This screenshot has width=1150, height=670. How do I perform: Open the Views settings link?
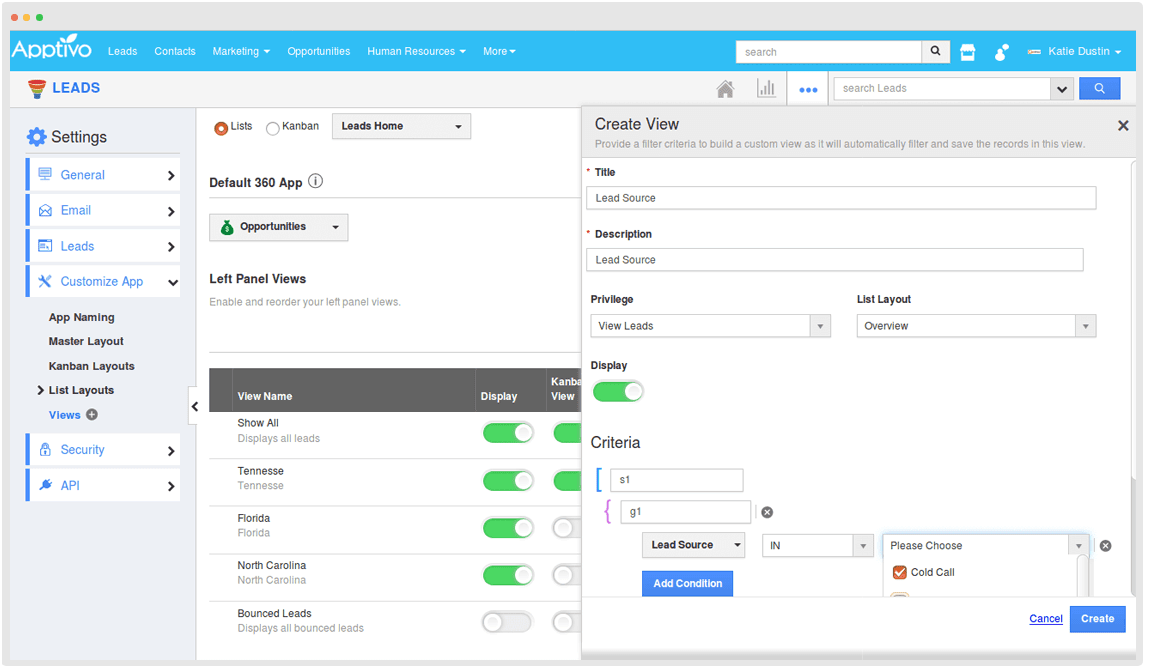click(x=65, y=416)
